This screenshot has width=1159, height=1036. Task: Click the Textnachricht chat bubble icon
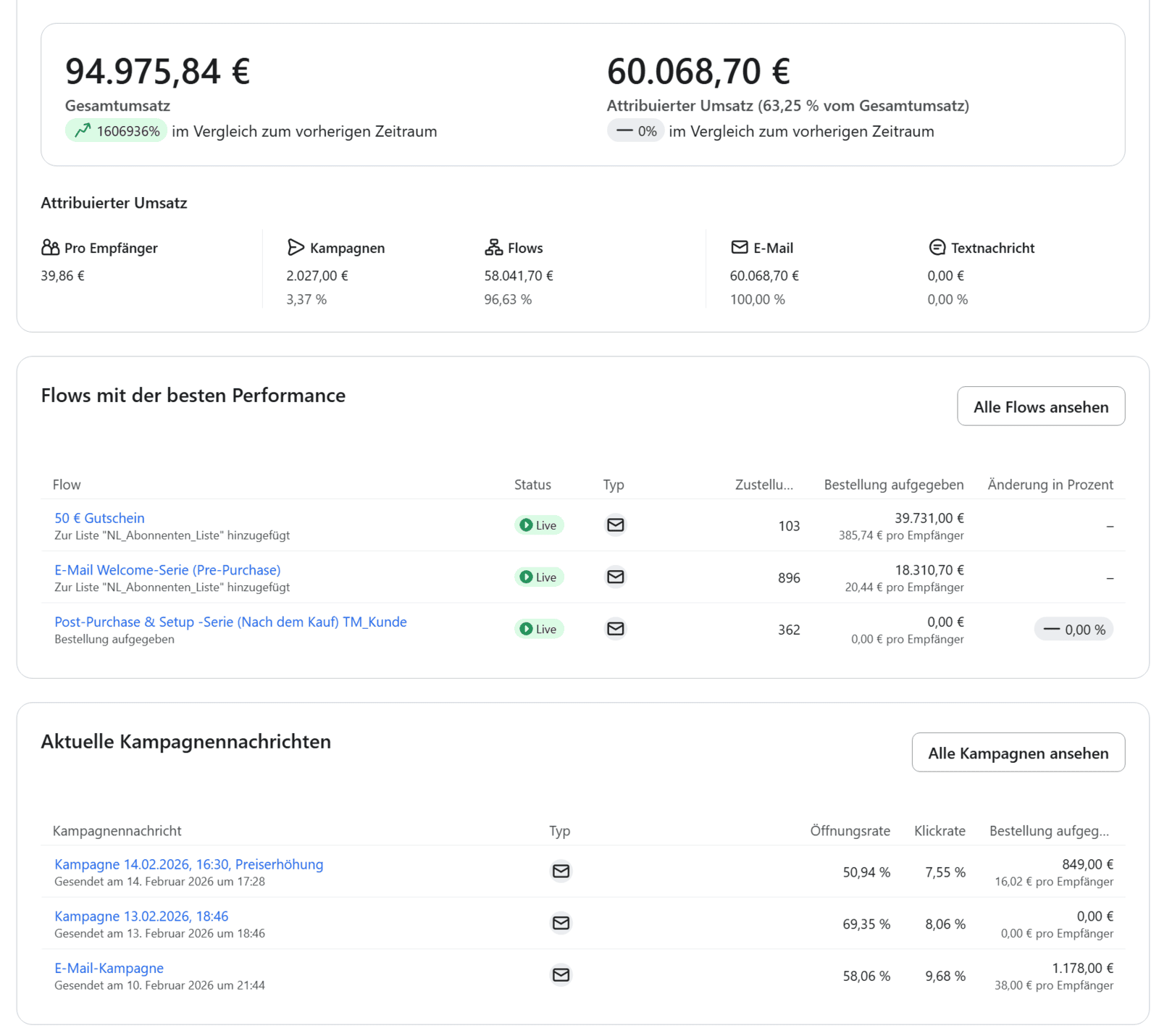tap(937, 248)
